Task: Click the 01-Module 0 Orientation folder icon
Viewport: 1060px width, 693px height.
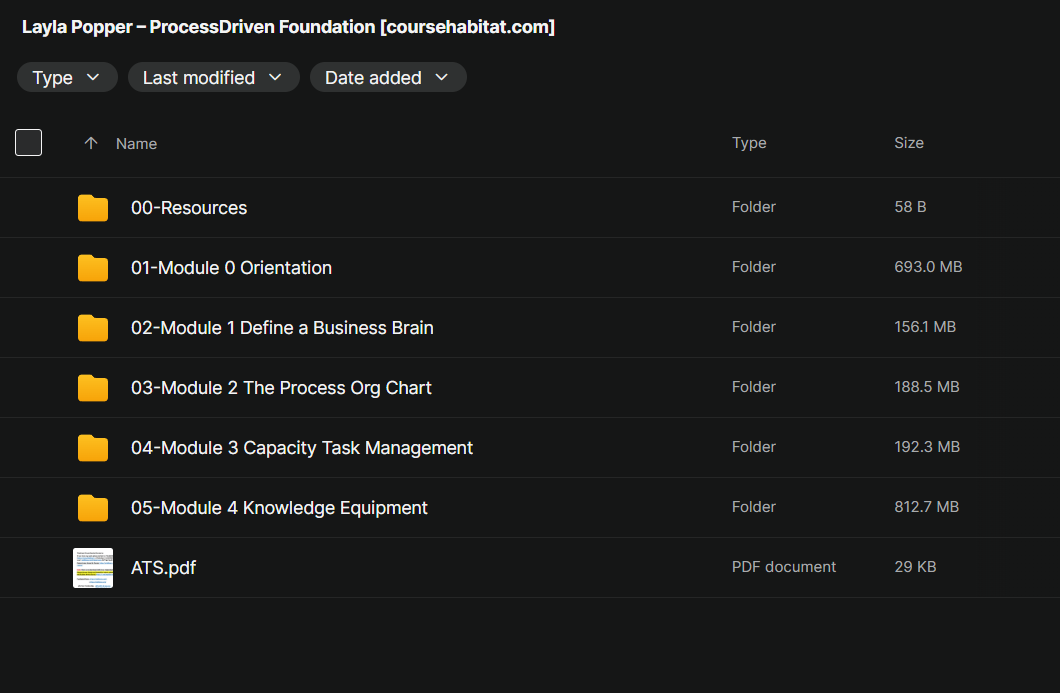Action: click(x=93, y=268)
